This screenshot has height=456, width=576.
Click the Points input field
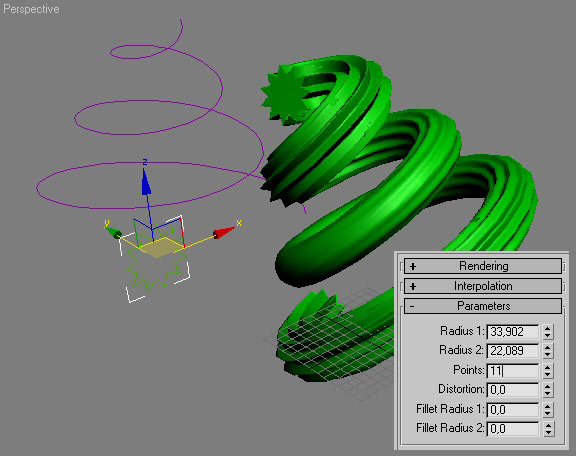[513, 370]
